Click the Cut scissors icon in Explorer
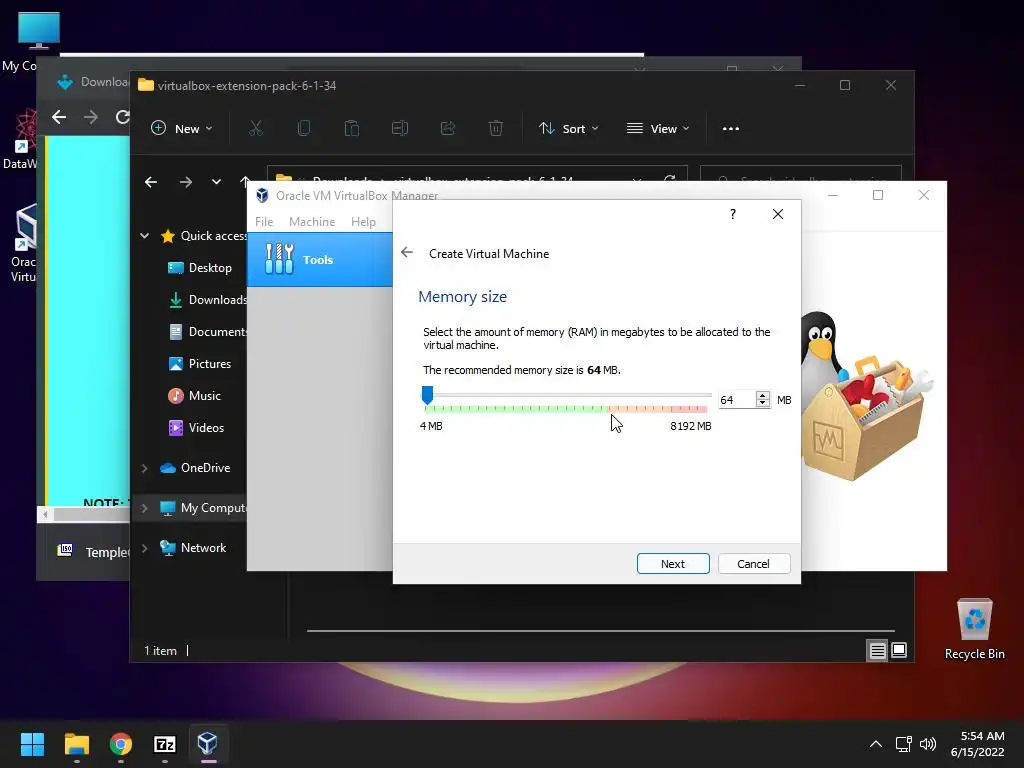The width and height of the screenshot is (1024, 768). coord(255,129)
